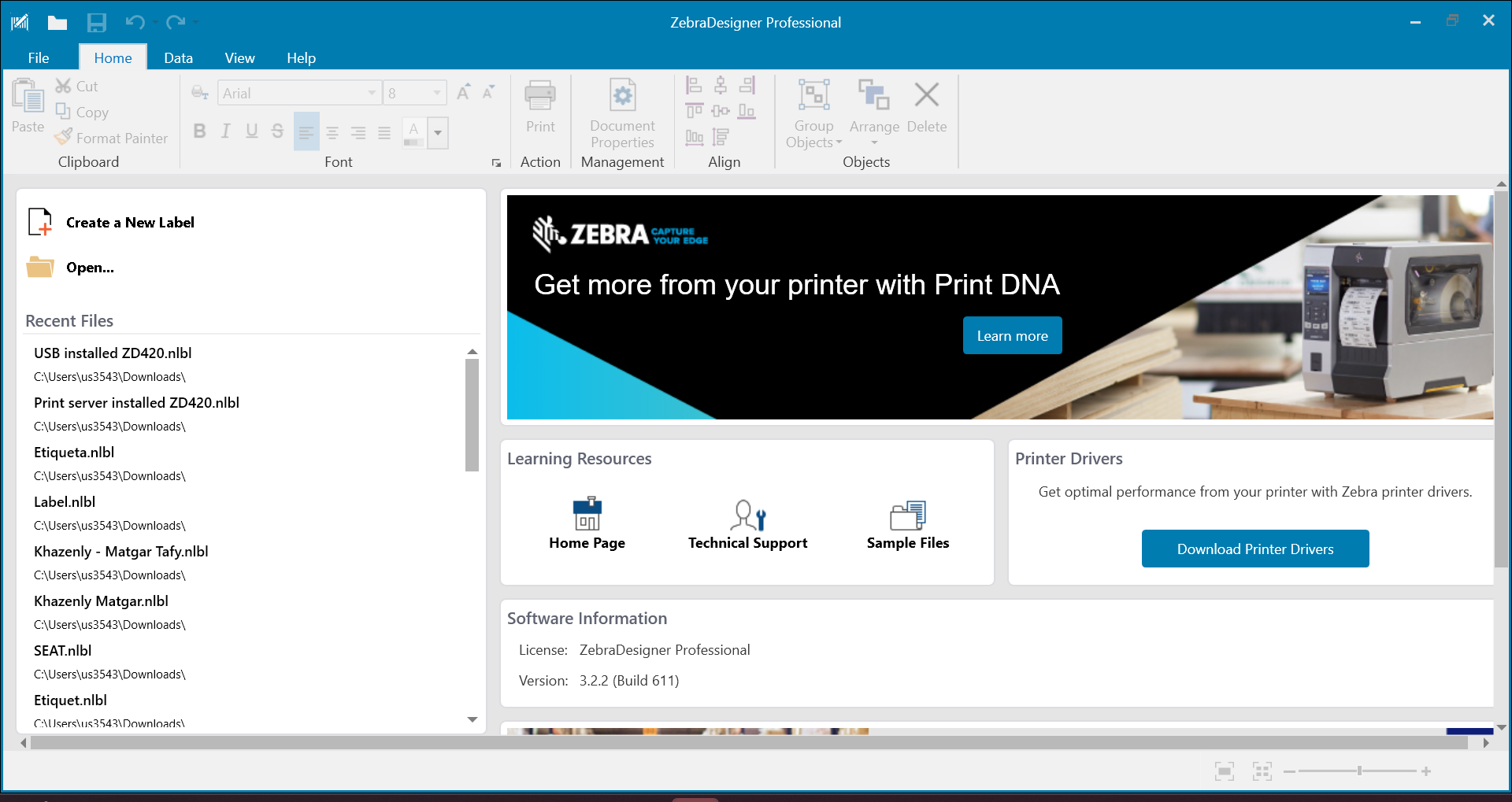Viewport: 1512px width, 802px height.
Task: Enable center text alignment
Action: (332, 131)
